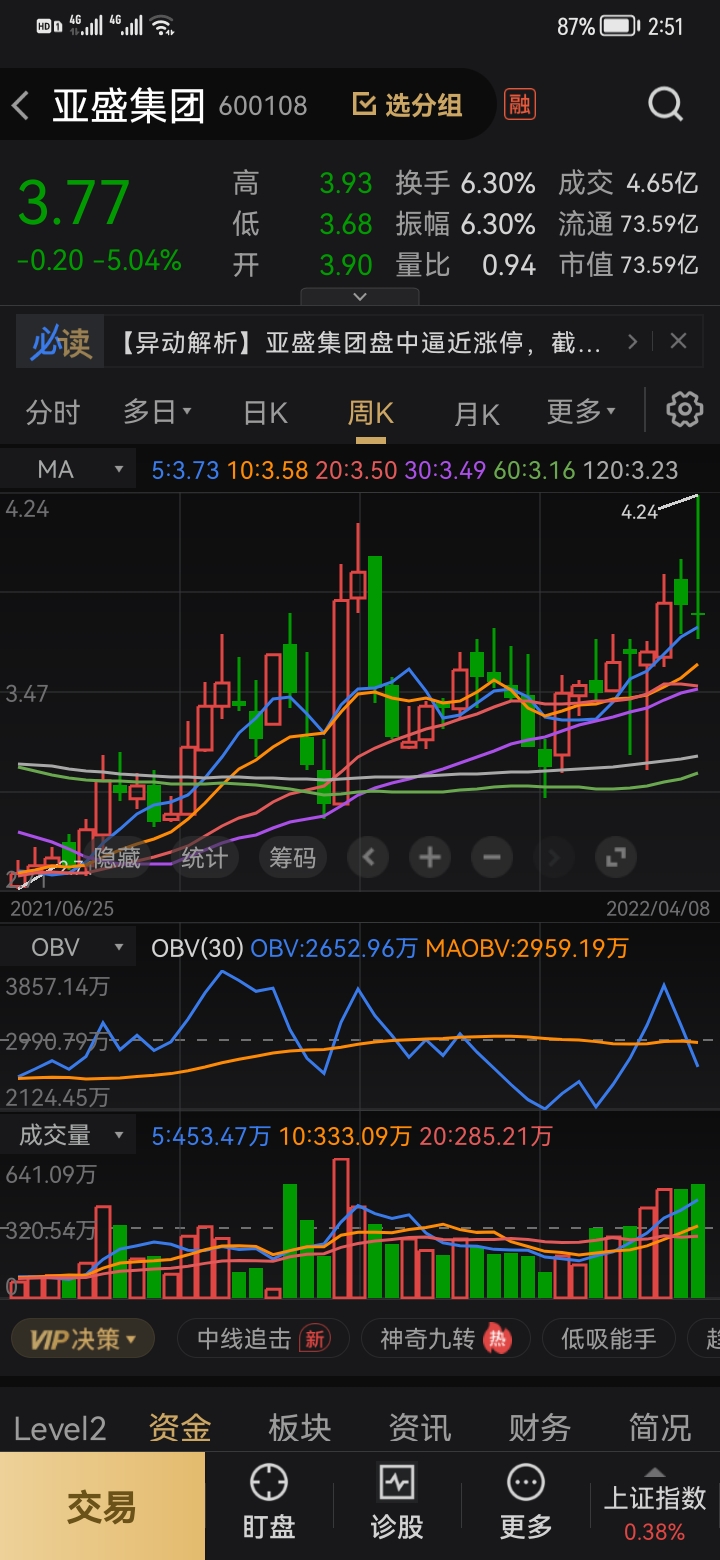Close the 必读 news banner
The height and width of the screenshot is (1560, 720).
tap(678, 341)
